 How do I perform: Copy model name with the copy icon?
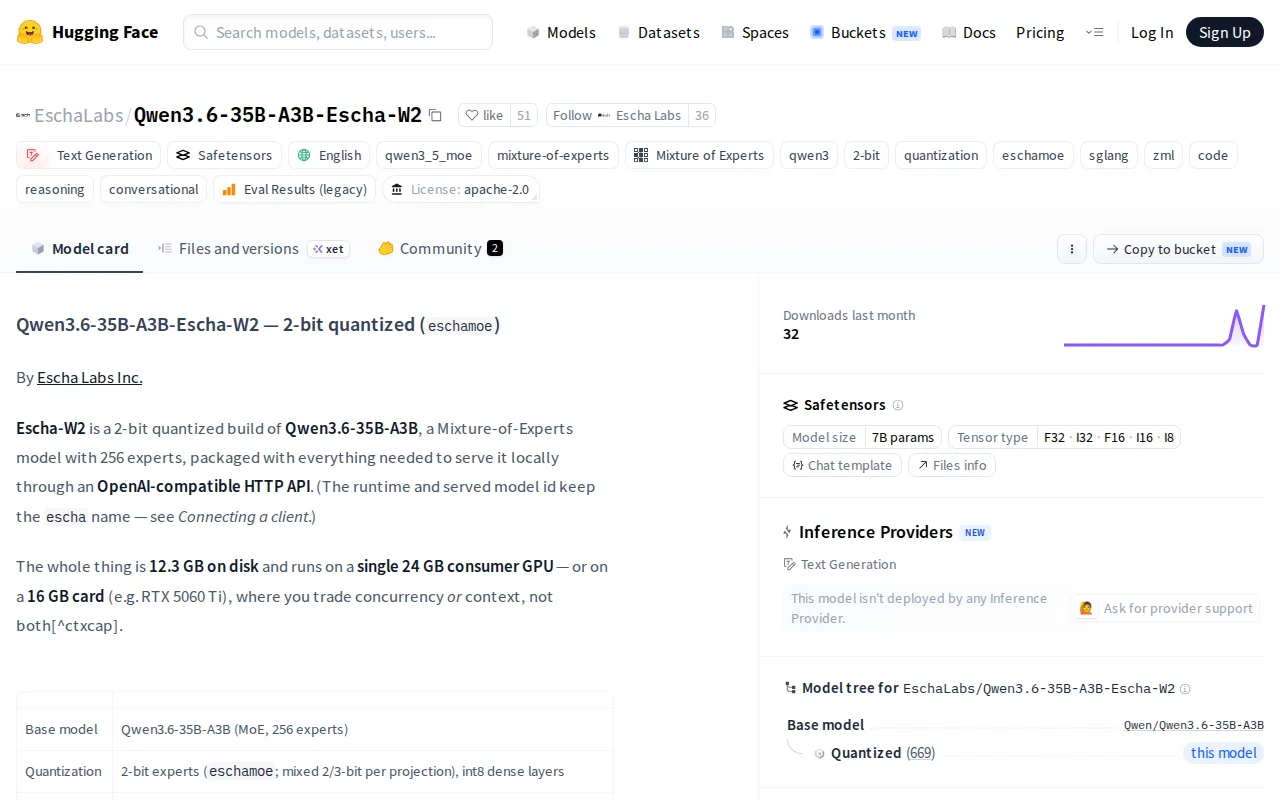435,115
